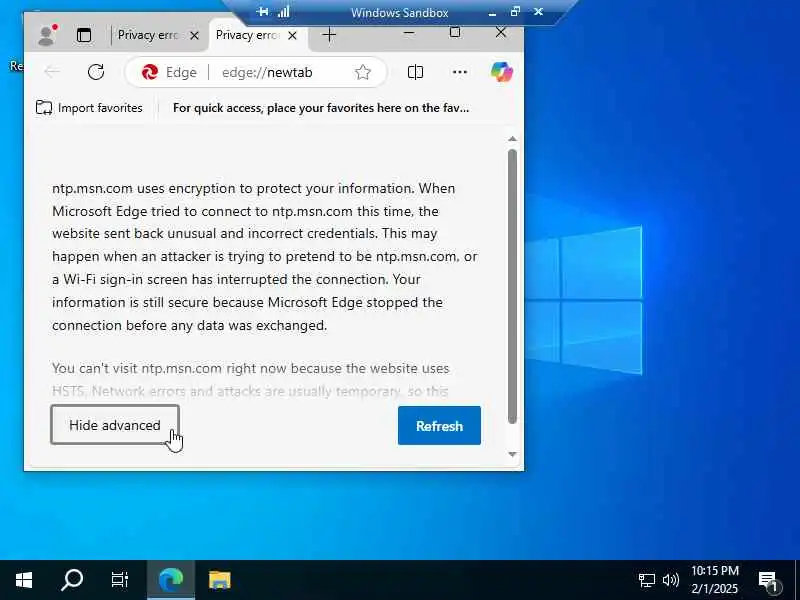800x600 pixels.
Task: Click Microsoft Edge taskbar icon
Action: [171, 580]
